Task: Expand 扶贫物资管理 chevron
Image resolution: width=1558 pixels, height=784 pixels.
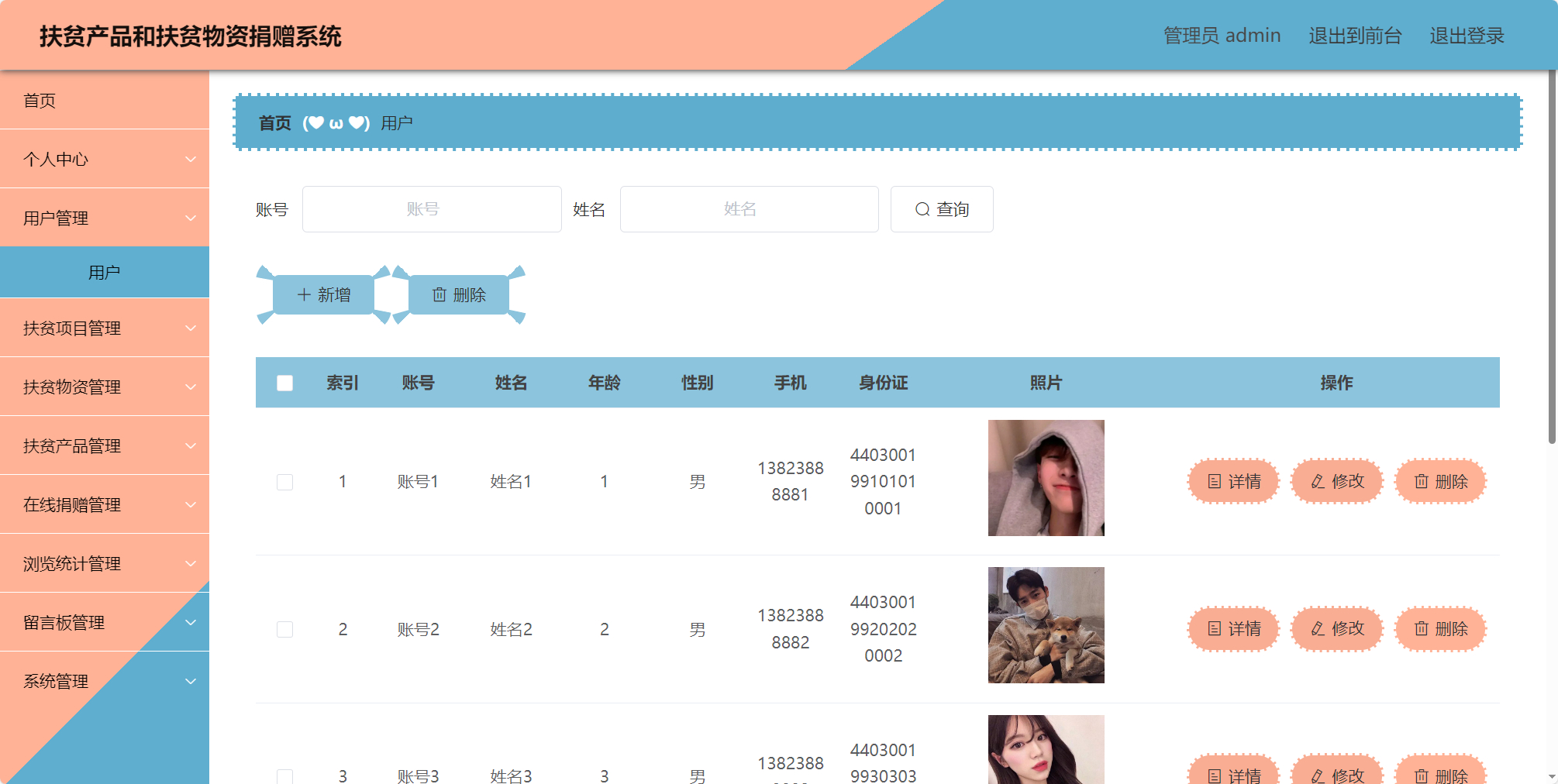Action: point(191,387)
